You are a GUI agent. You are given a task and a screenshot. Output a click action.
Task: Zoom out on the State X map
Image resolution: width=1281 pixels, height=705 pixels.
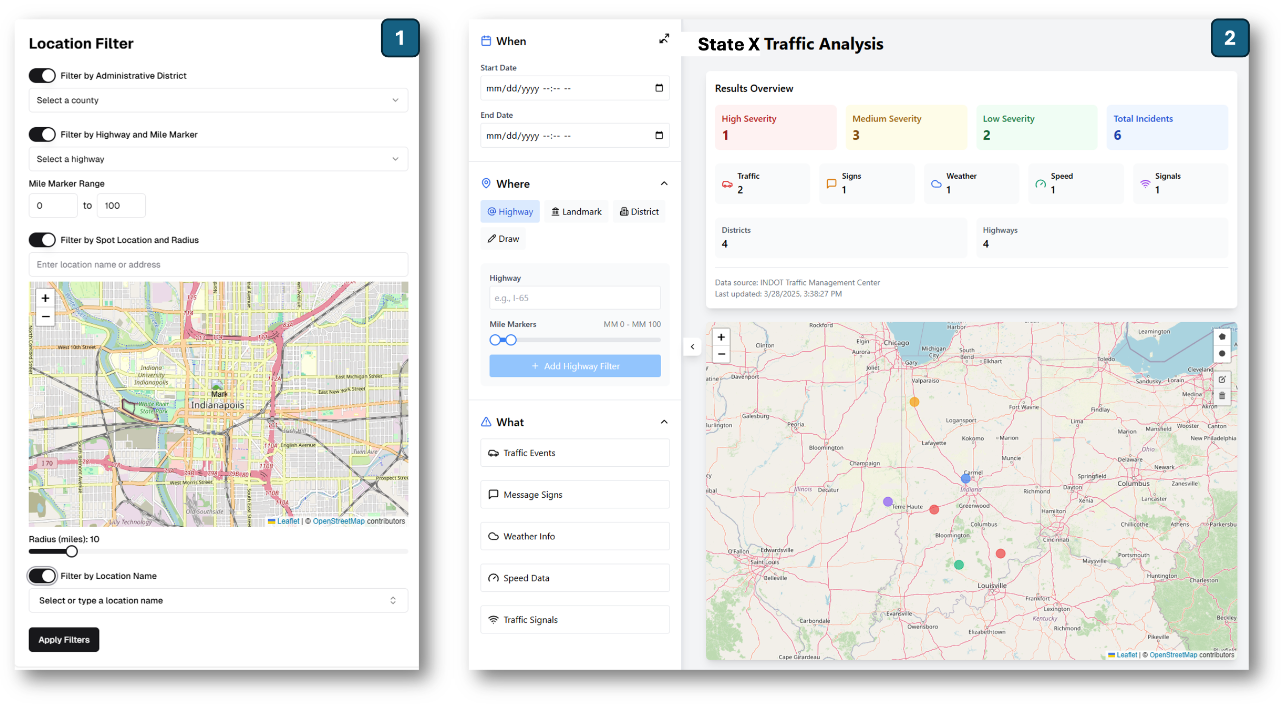coord(721,354)
